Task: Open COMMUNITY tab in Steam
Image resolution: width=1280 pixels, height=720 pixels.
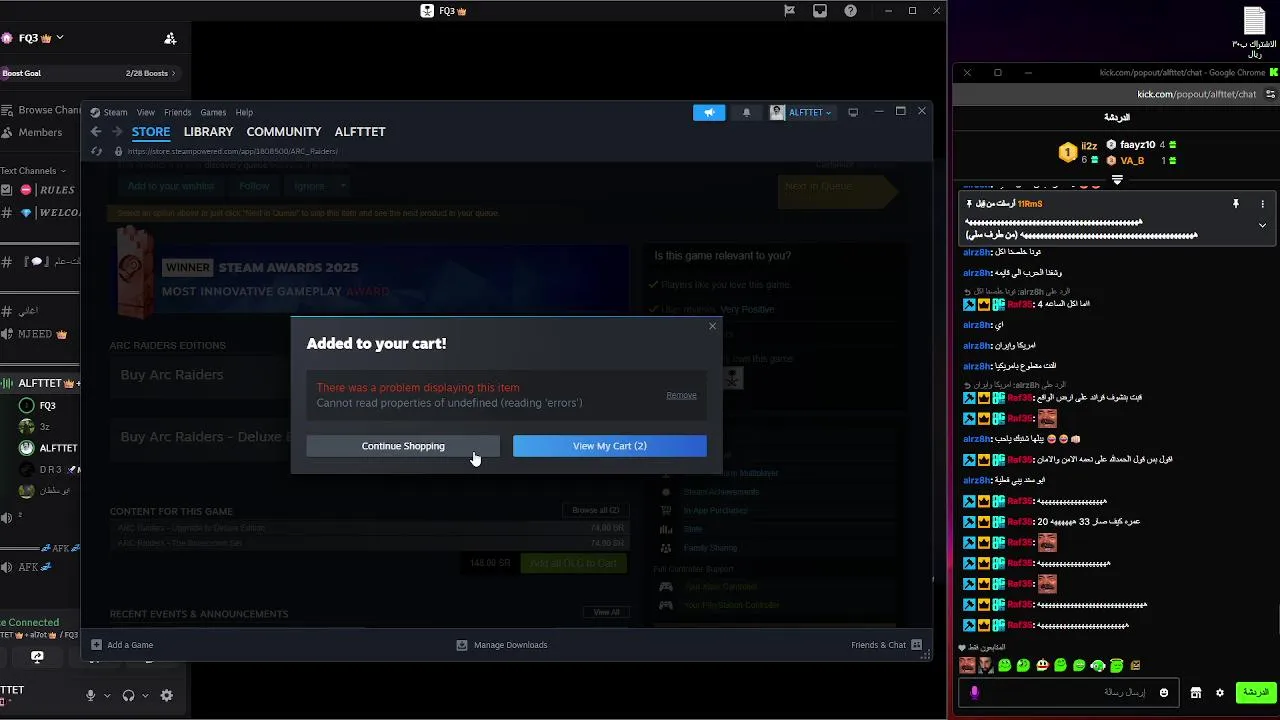Action: [x=284, y=132]
